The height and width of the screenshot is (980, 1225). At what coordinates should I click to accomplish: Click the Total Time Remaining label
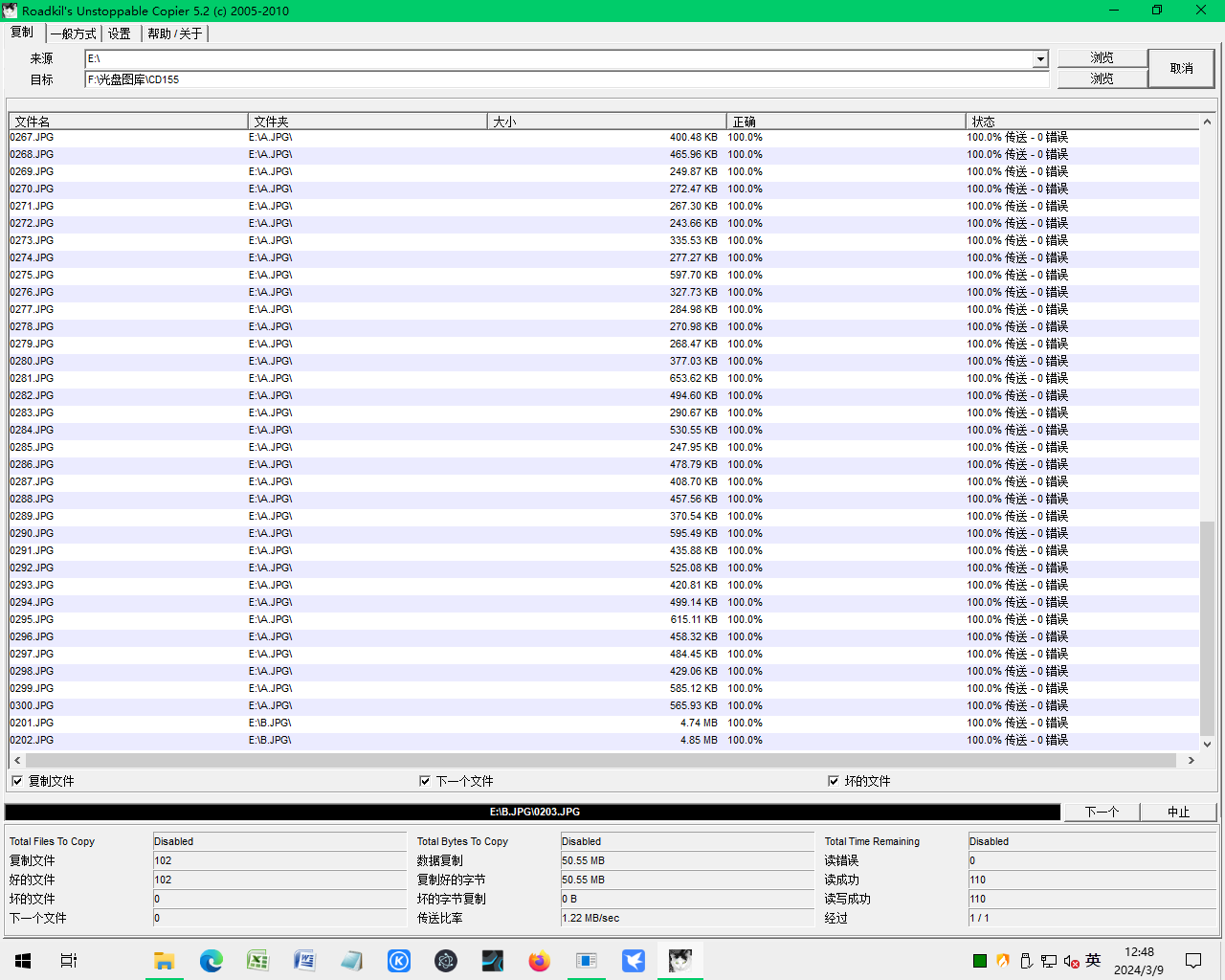pos(872,841)
